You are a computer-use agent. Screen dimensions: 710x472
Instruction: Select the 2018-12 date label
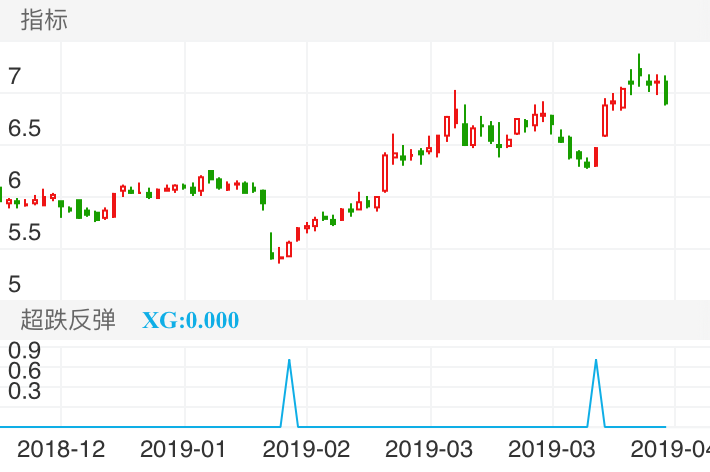pos(62,448)
